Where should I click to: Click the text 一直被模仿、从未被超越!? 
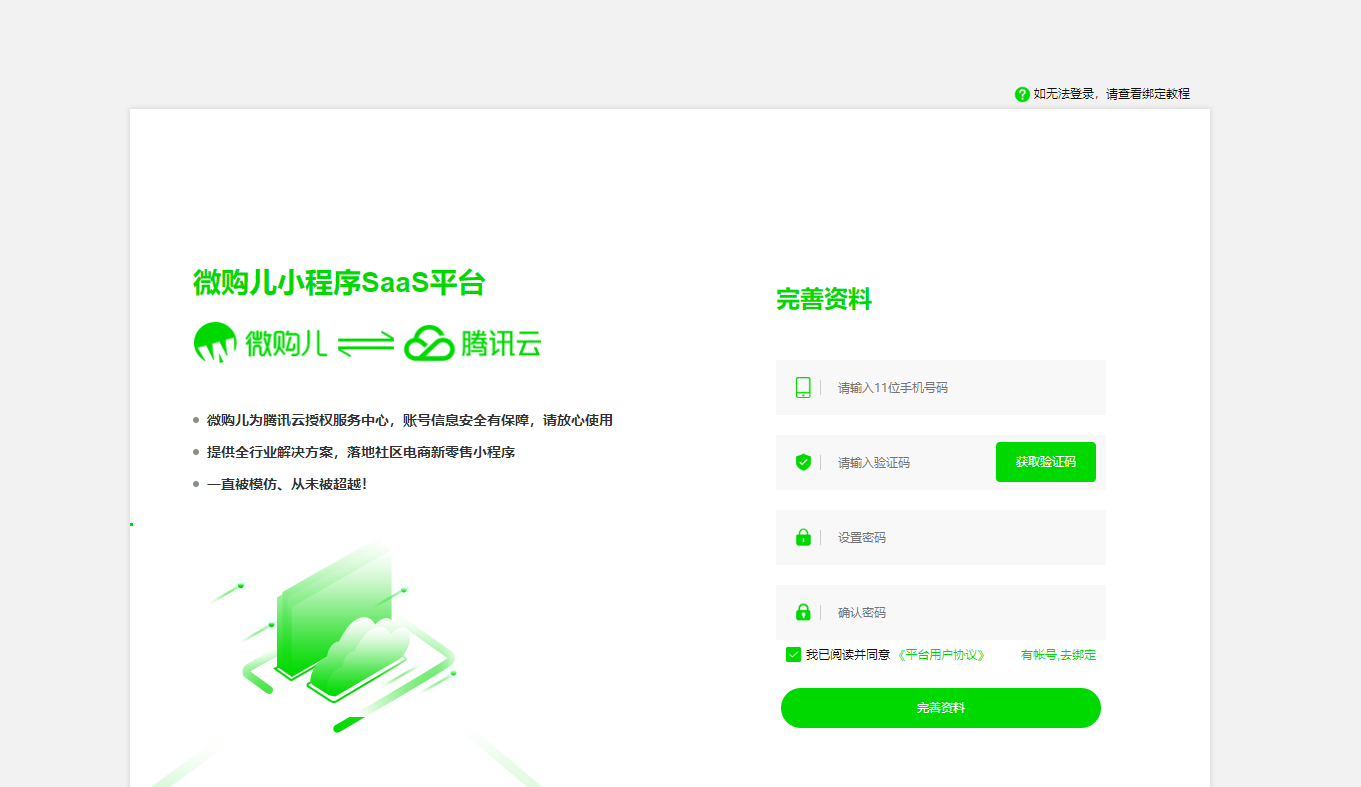point(287,484)
